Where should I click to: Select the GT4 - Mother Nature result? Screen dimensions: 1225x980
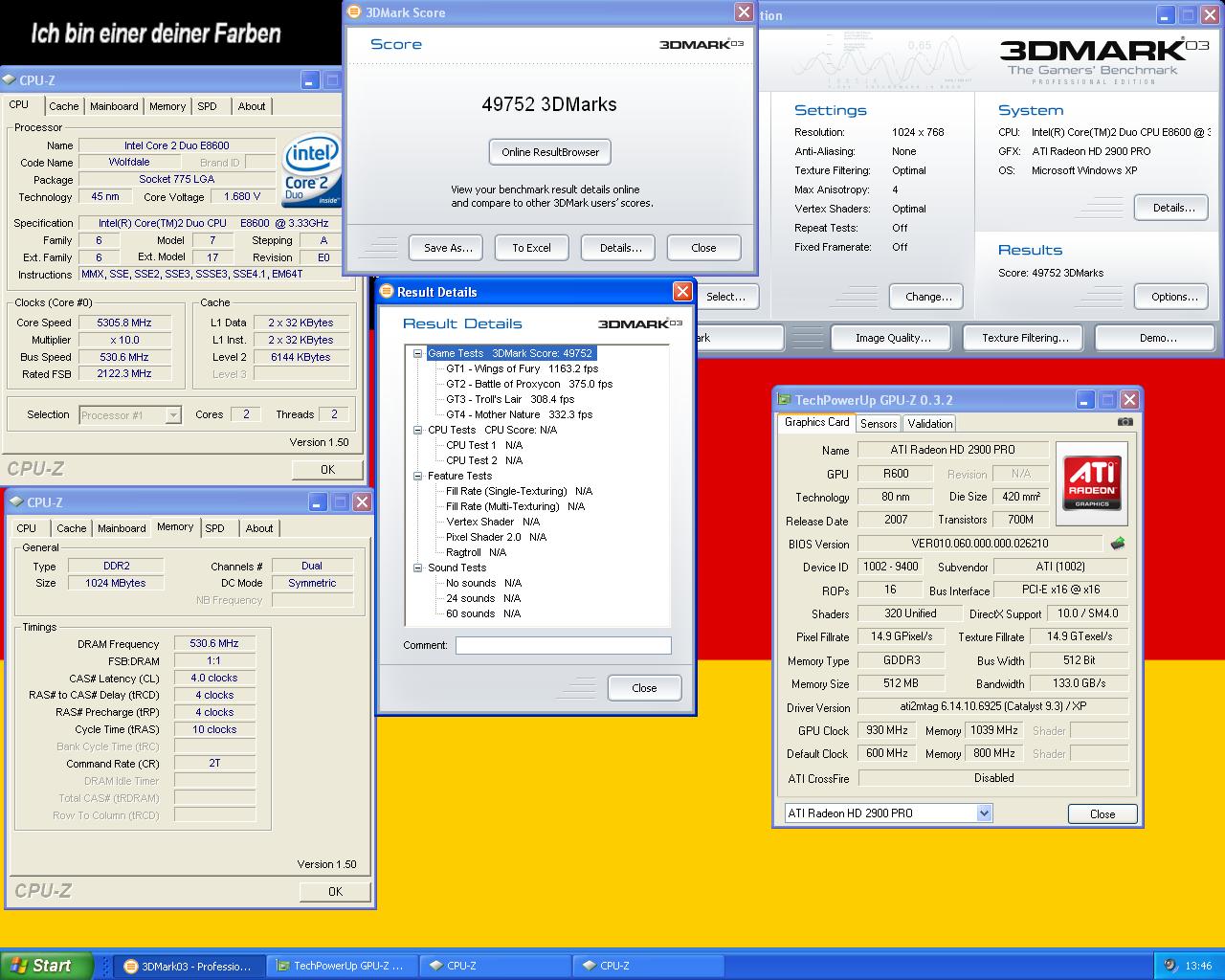(519, 414)
